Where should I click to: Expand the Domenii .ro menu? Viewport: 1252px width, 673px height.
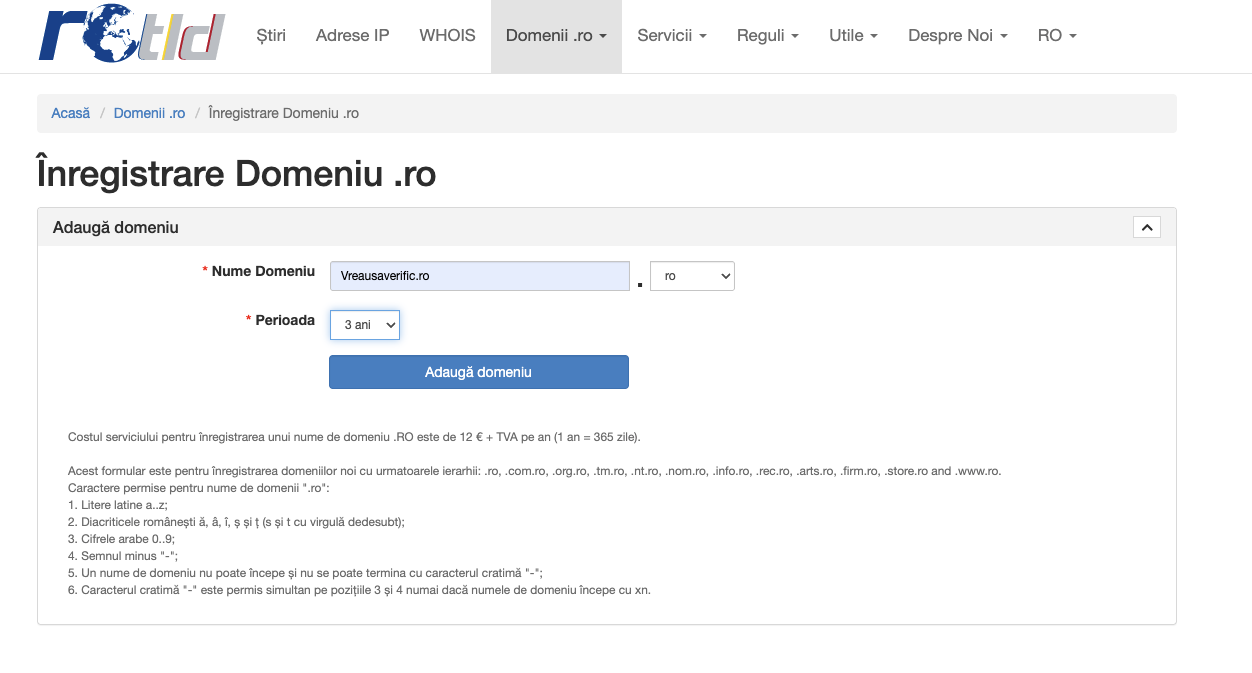coord(556,35)
